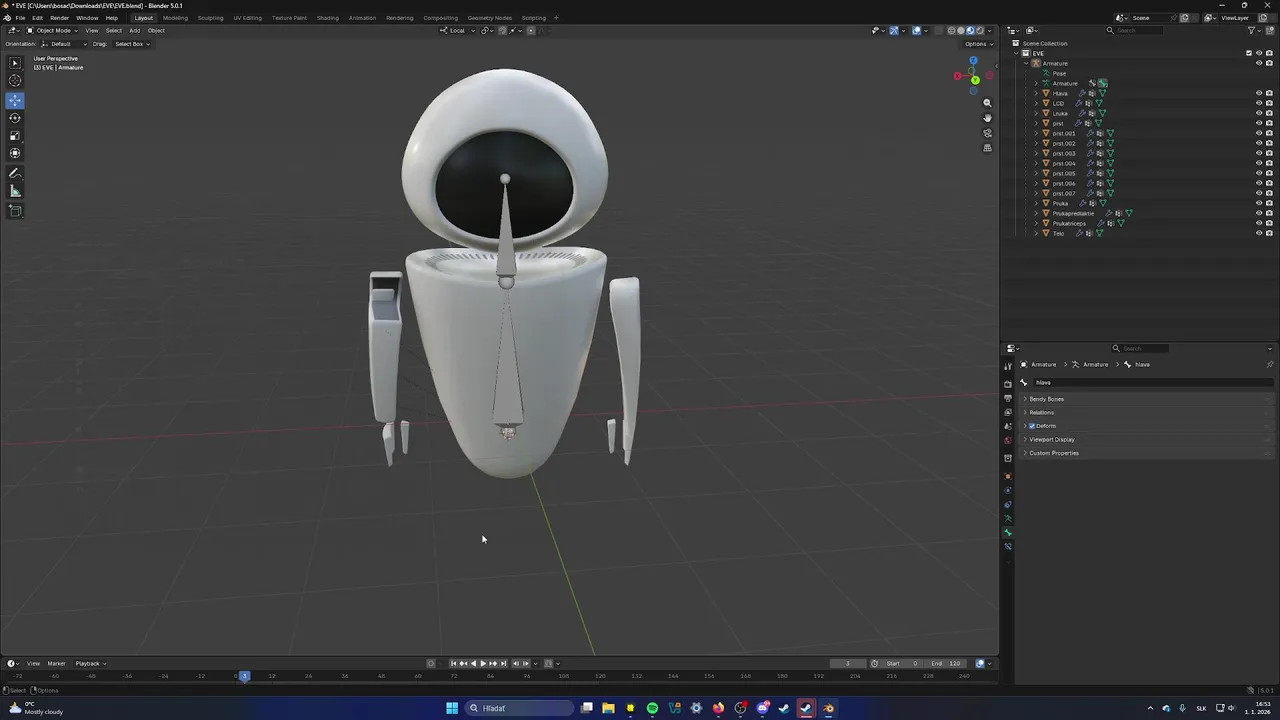Click the viewport Options button
The height and width of the screenshot is (720, 1280).
977,44
